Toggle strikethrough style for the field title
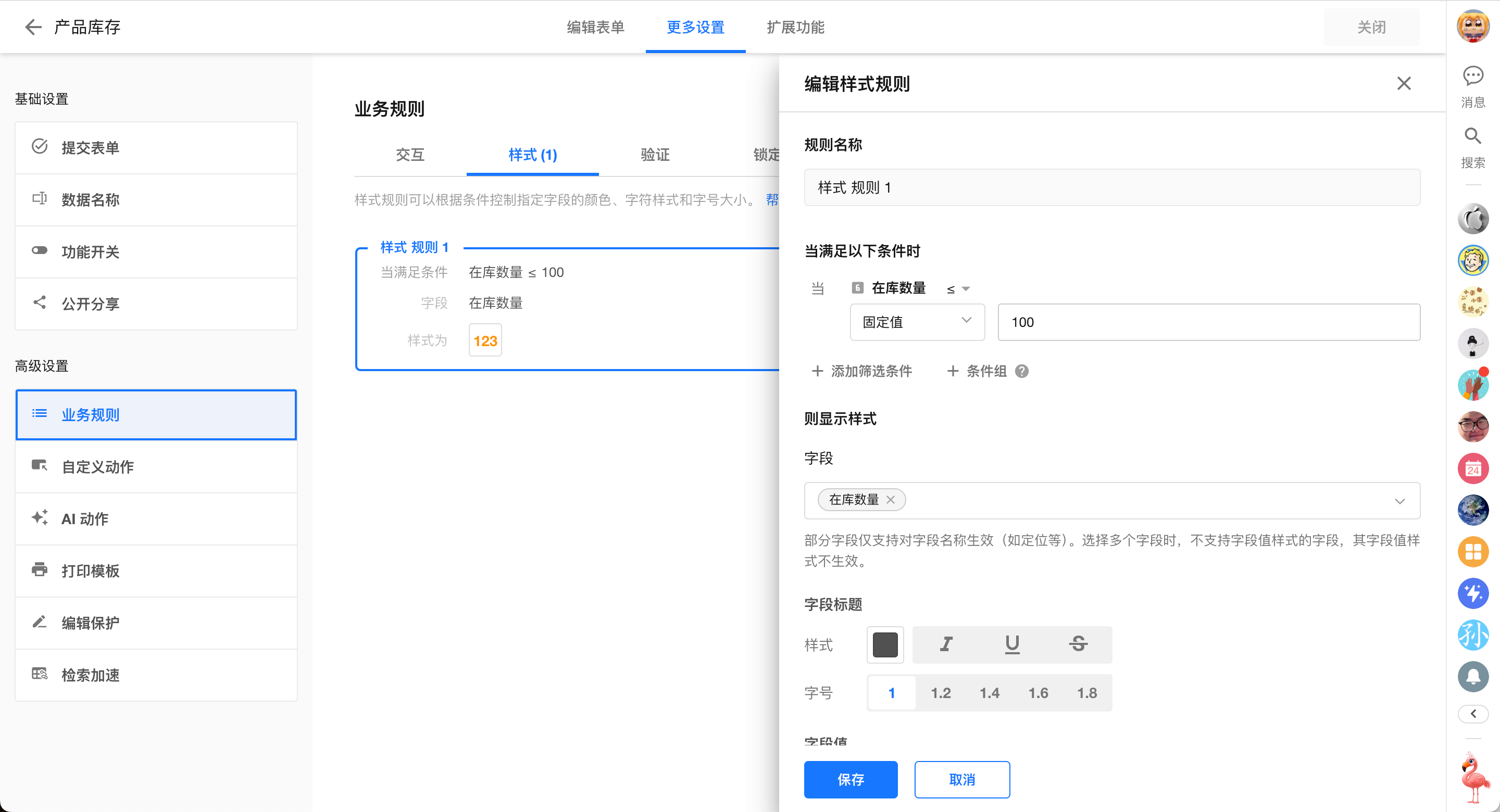Image resolution: width=1500 pixels, height=812 pixels. pyautogui.click(x=1078, y=644)
